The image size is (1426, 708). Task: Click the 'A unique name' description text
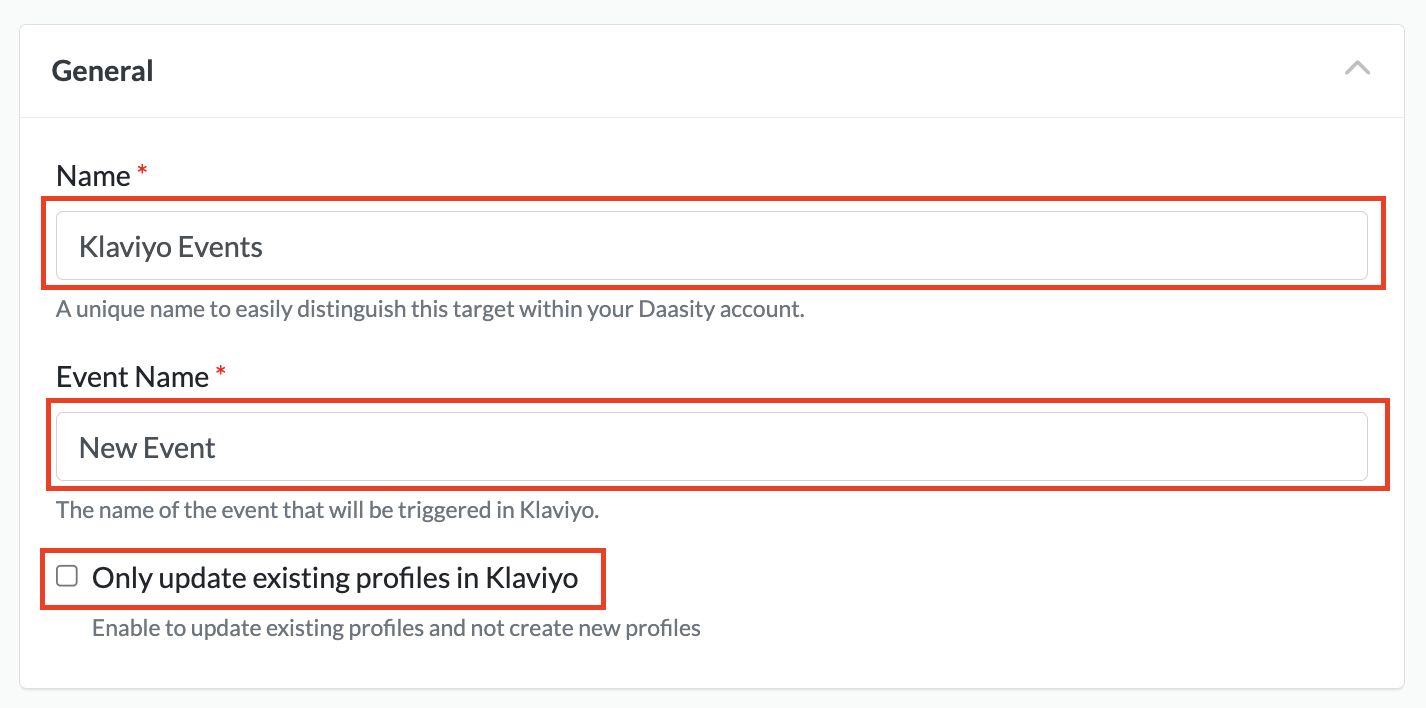430,309
